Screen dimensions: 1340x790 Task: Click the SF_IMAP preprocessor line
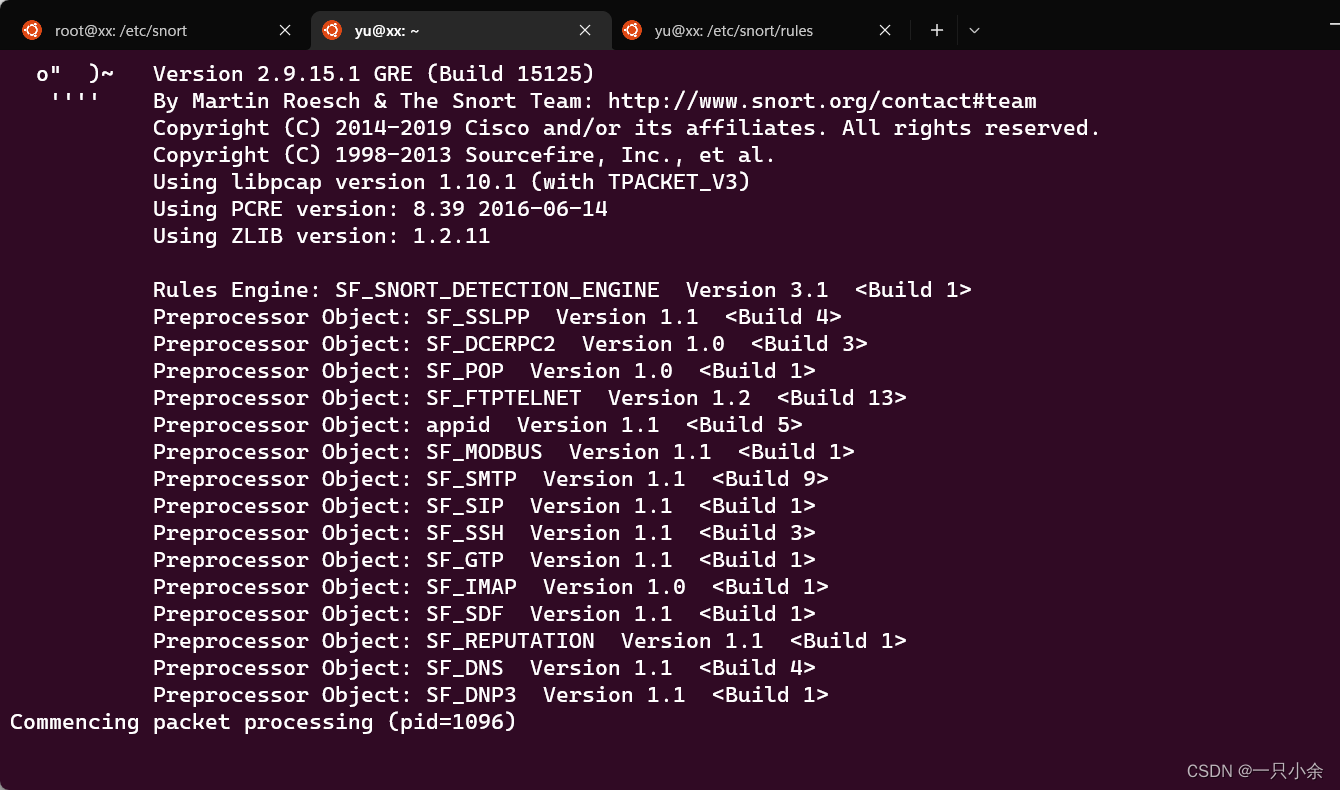pos(491,587)
